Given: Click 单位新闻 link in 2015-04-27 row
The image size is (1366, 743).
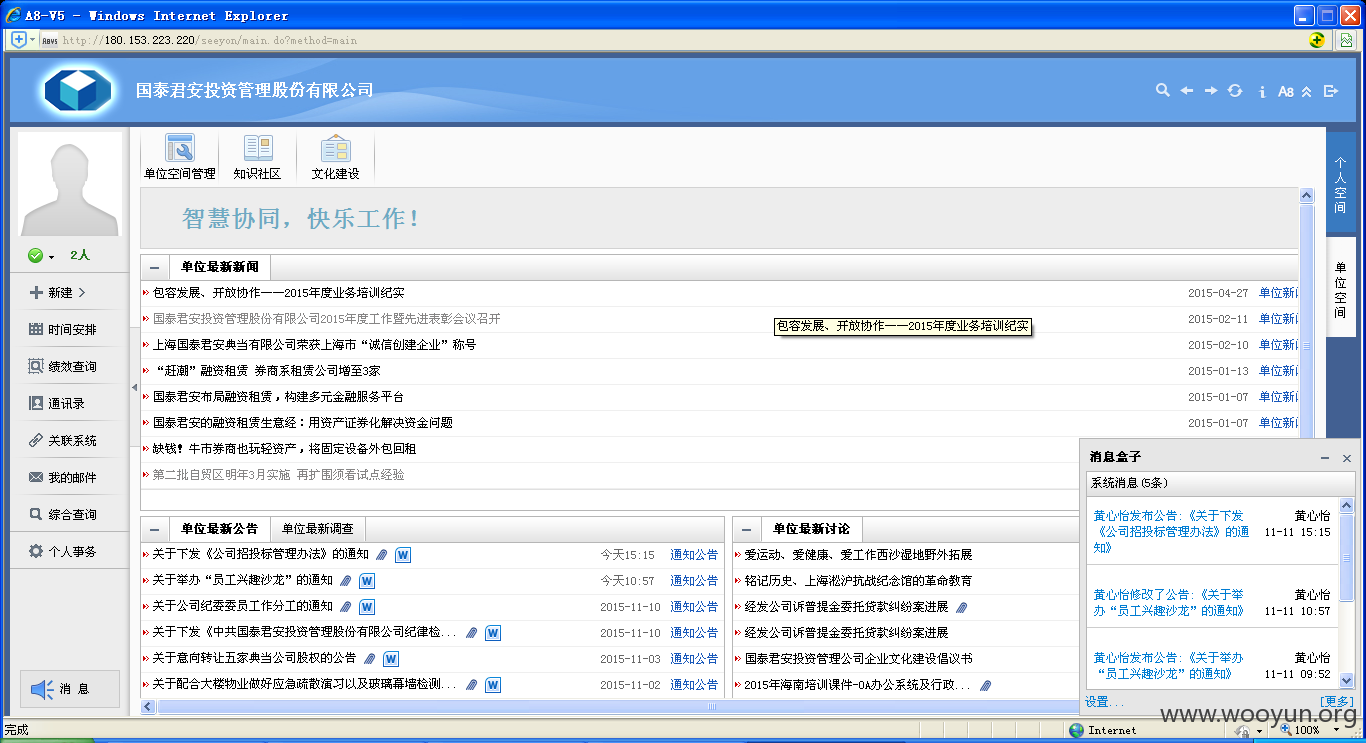Looking at the screenshot, I should [1278, 293].
